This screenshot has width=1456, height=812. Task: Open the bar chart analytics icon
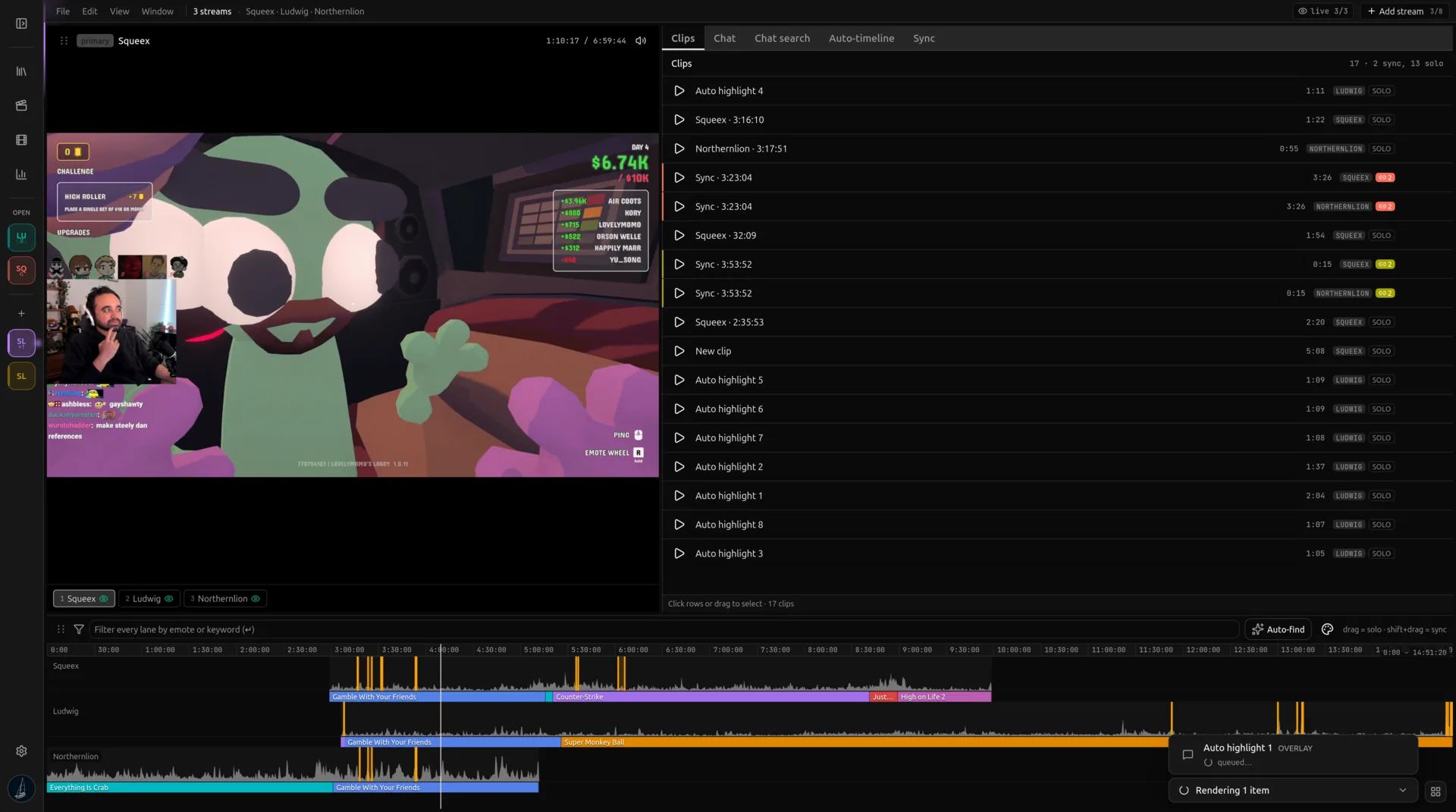[21, 174]
